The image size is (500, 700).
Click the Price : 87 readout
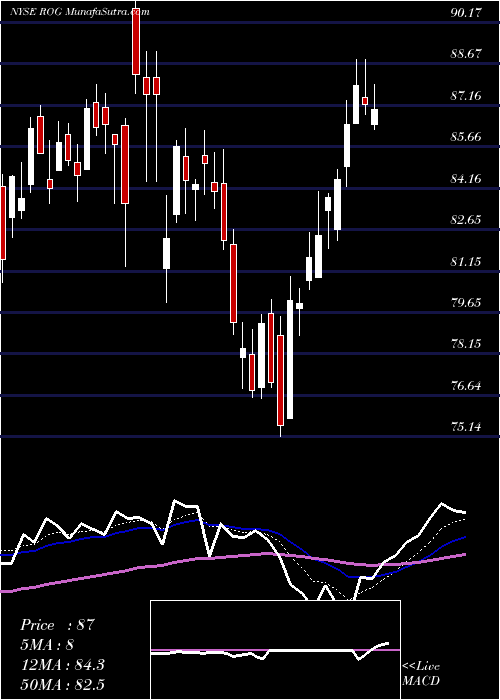pyautogui.click(x=57, y=625)
